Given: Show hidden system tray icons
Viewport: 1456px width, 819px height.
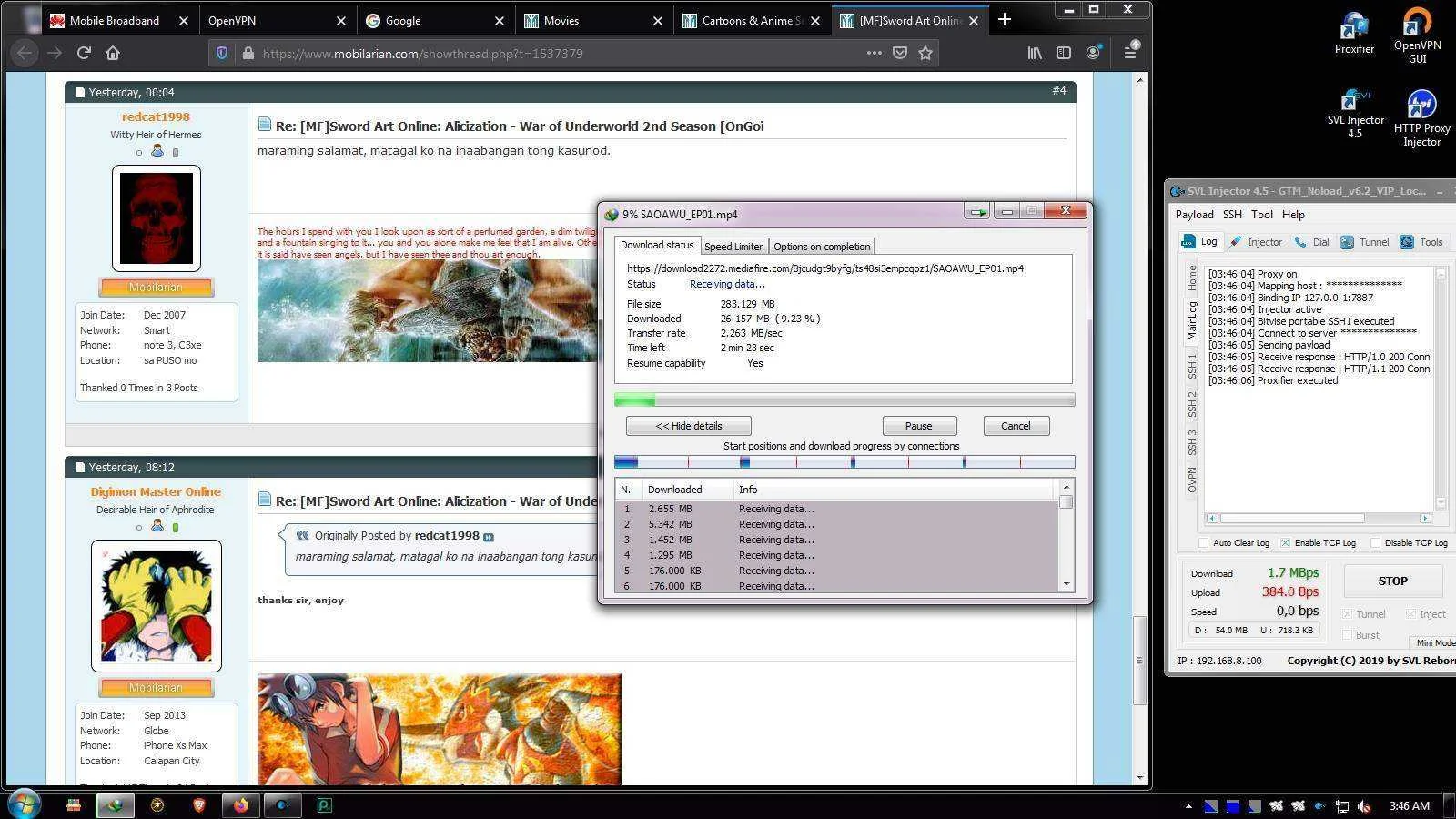Looking at the screenshot, I should [x=1188, y=806].
